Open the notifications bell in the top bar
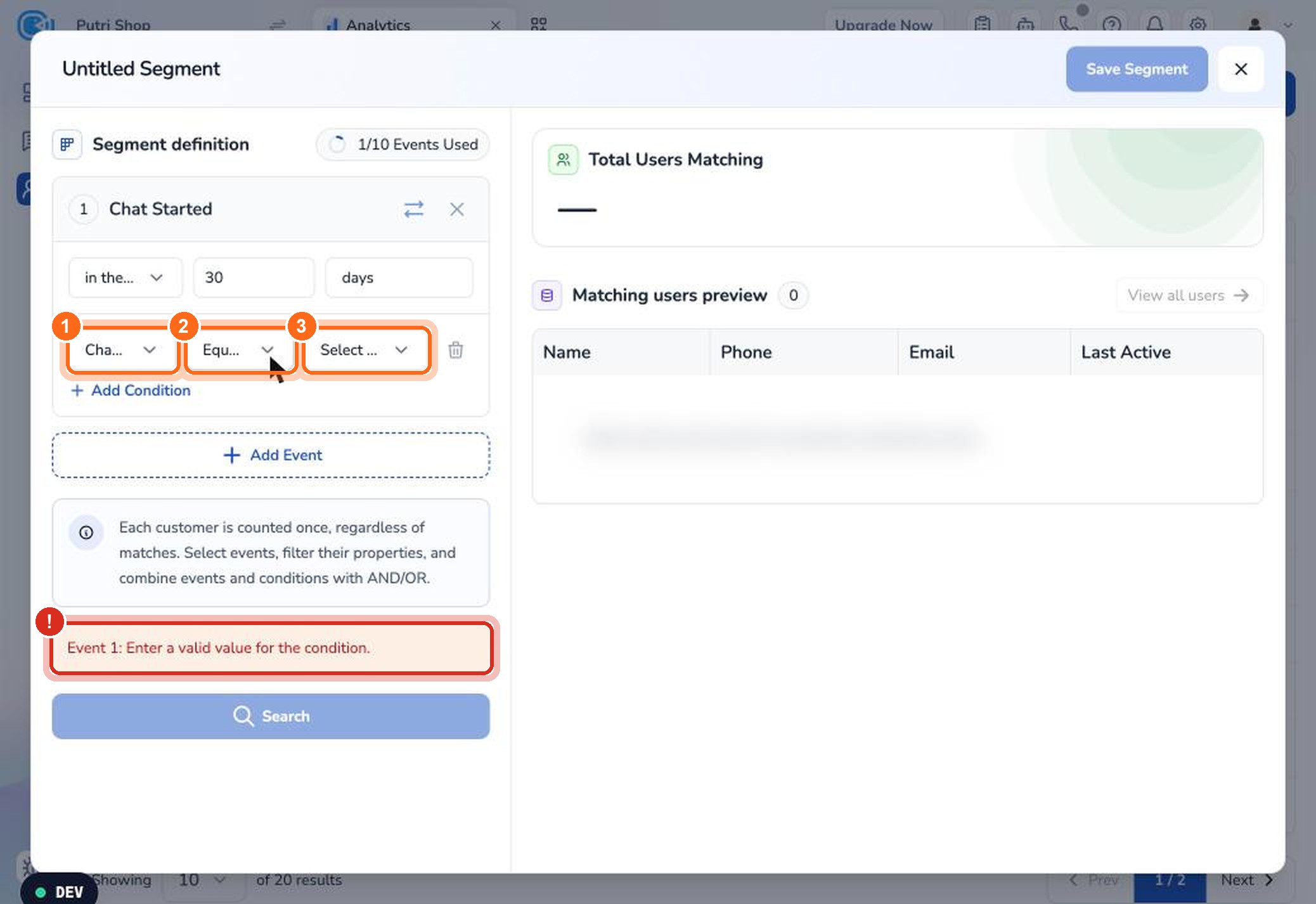The height and width of the screenshot is (904, 1316). click(x=1155, y=24)
